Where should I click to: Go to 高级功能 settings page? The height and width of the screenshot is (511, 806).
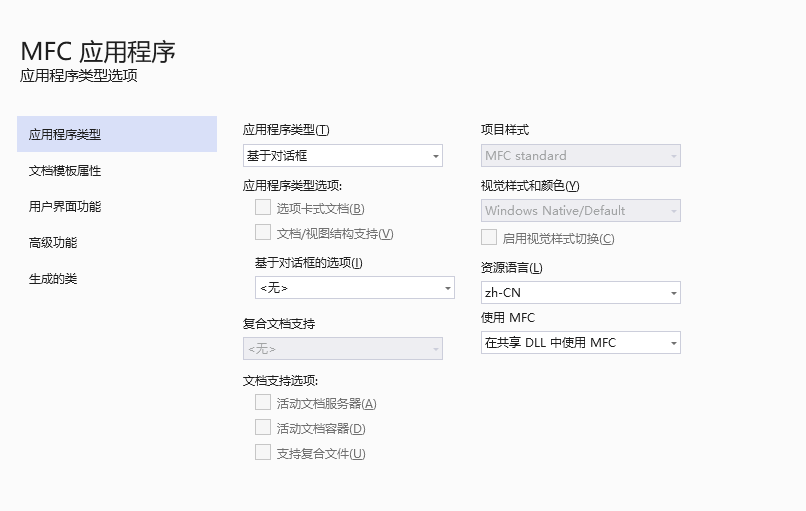click(54, 243)
